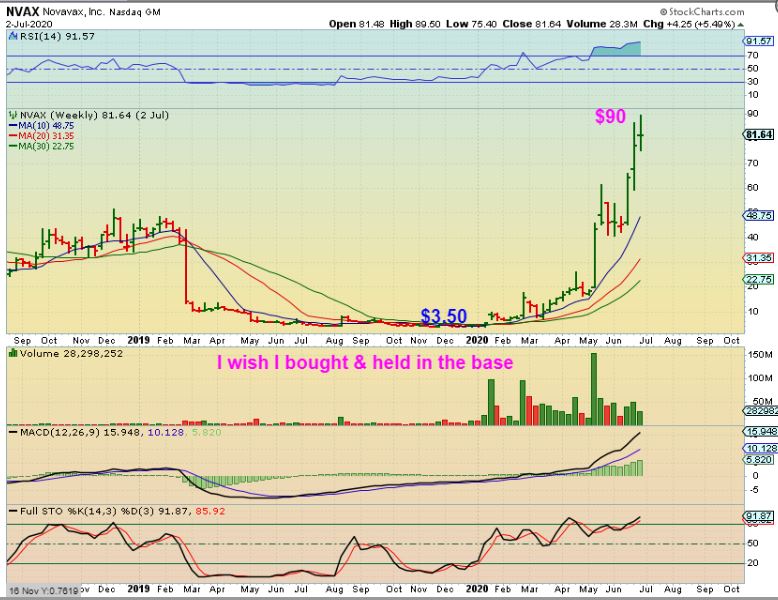Click the 91.87 stochastic tag on right axis
Screen dimensions: 778x600
coord(759,516)
